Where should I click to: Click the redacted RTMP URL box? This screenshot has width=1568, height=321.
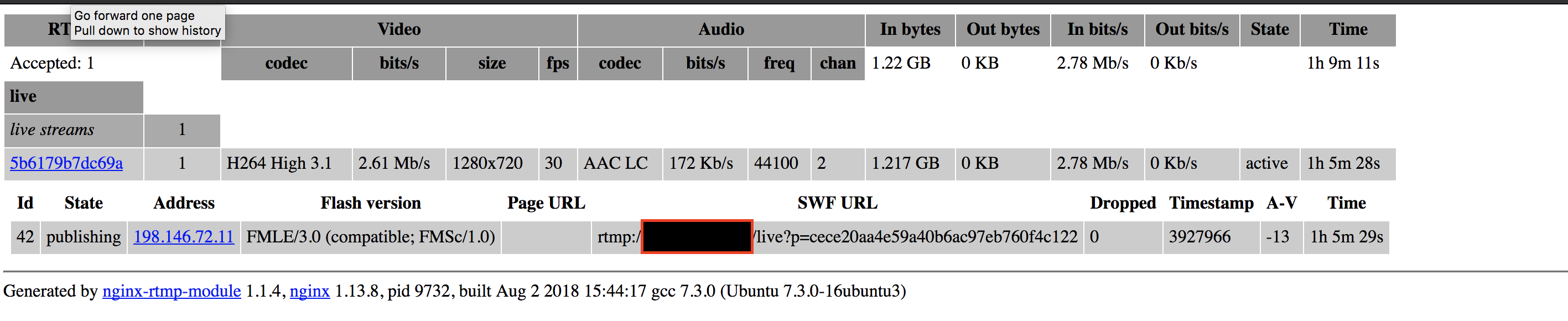[x=697, y=237]
